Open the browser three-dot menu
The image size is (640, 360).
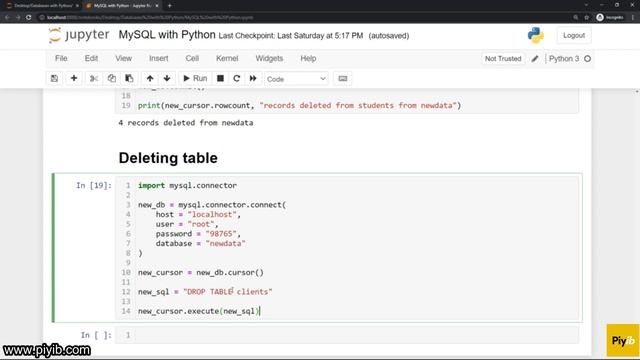pos(633,18)
